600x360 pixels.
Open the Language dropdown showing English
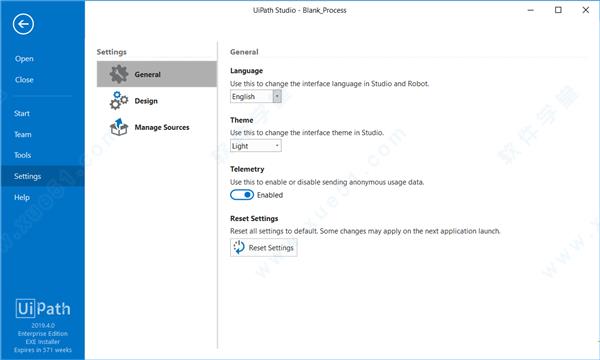coord(256,96)
